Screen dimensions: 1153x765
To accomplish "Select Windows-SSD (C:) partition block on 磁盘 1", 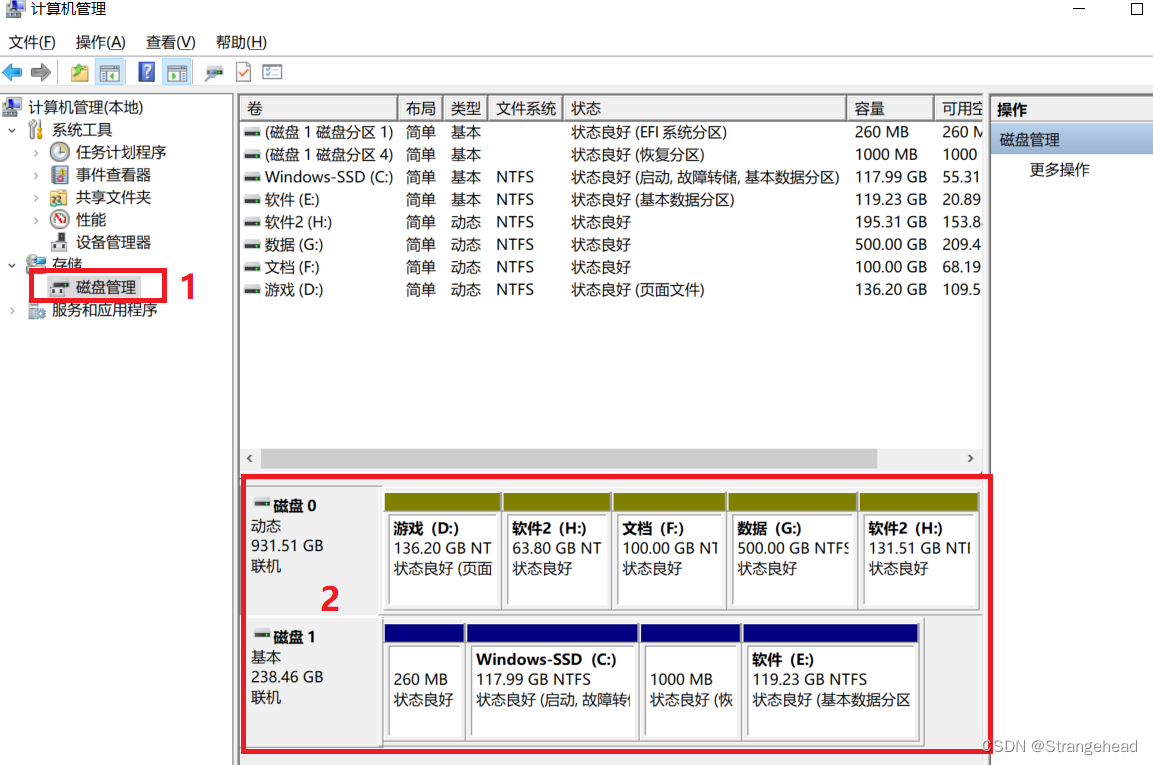I will [552, 681].
